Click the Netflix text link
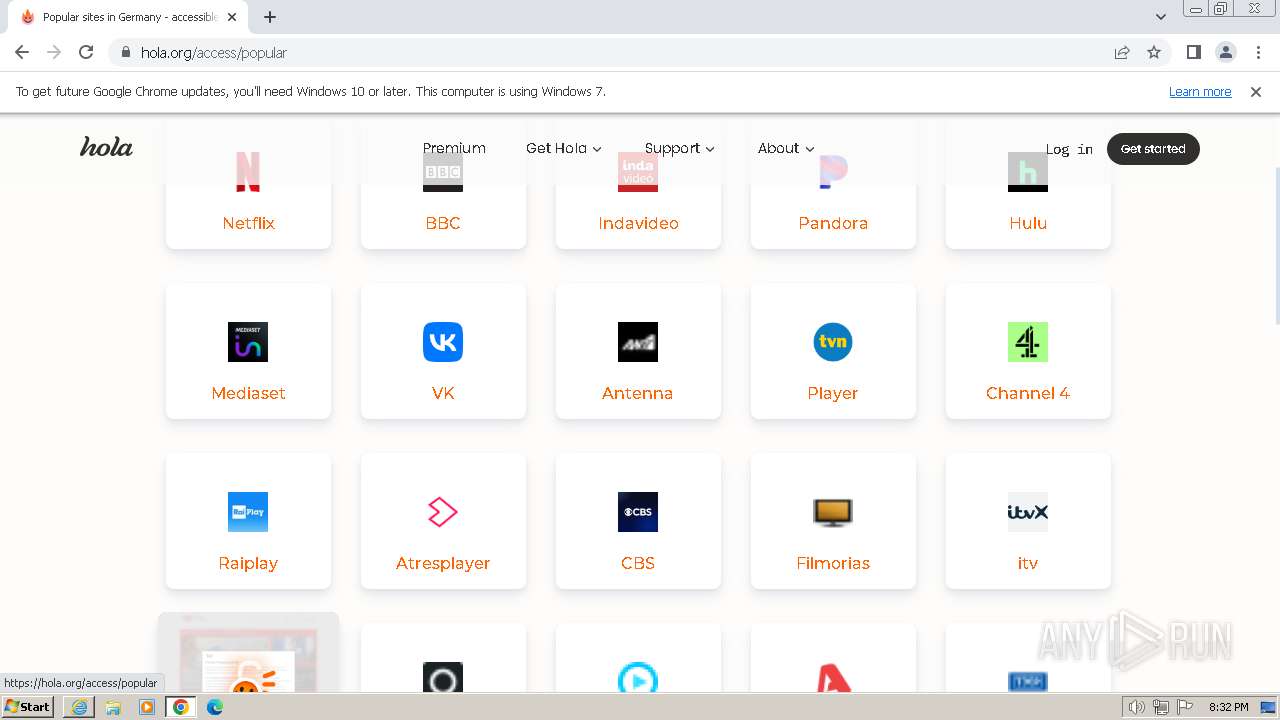The height and width of the screenshot is (720, 1280). click(x=248, y=223)
